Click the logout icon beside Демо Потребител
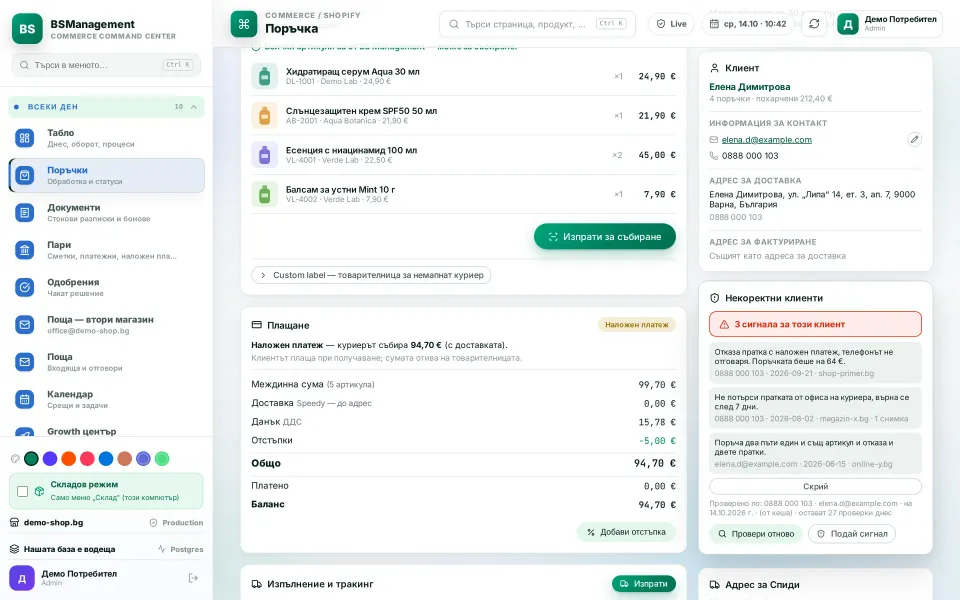 click(x=193, y=578)
